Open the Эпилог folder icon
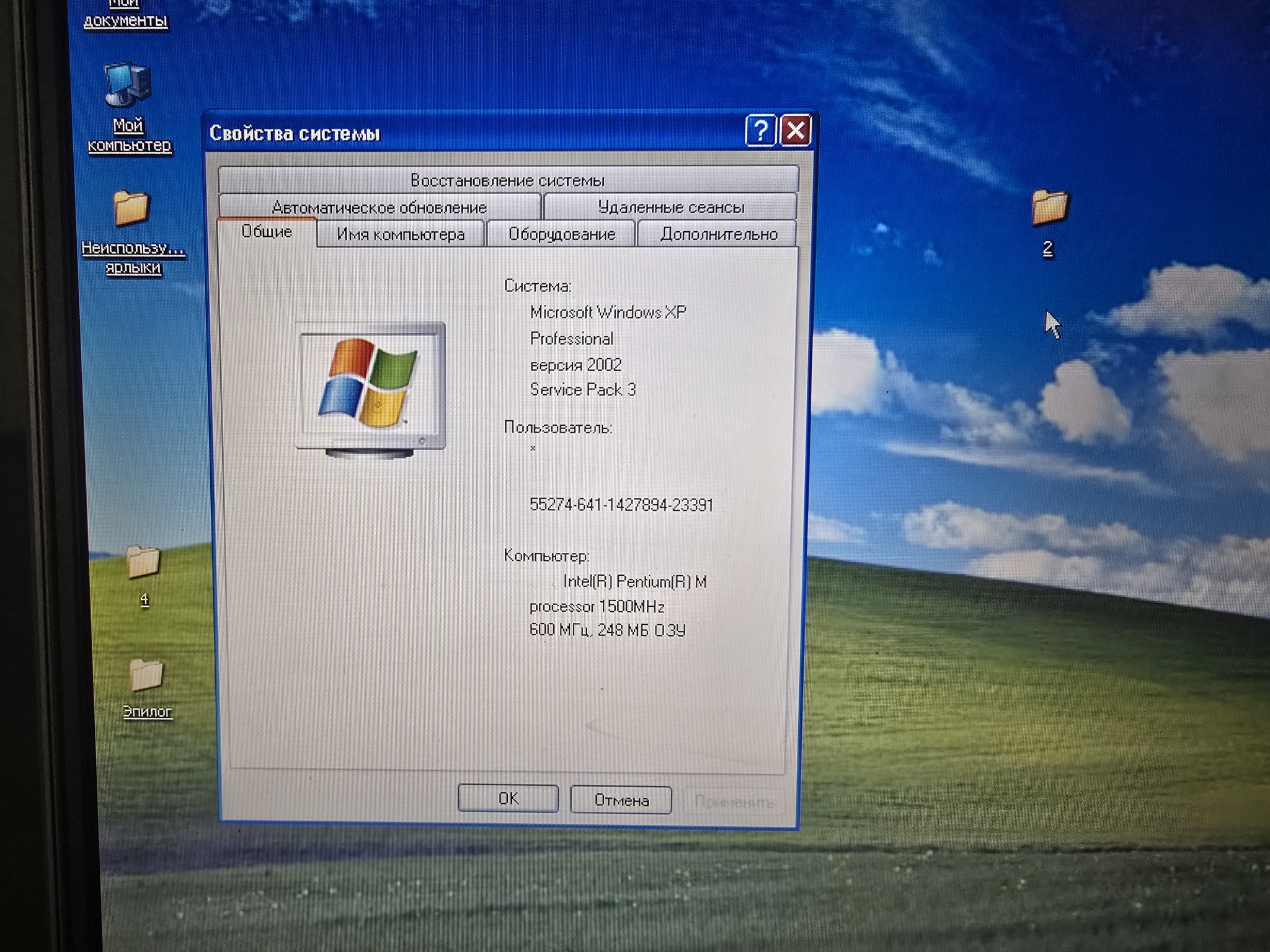 [146, 676]
